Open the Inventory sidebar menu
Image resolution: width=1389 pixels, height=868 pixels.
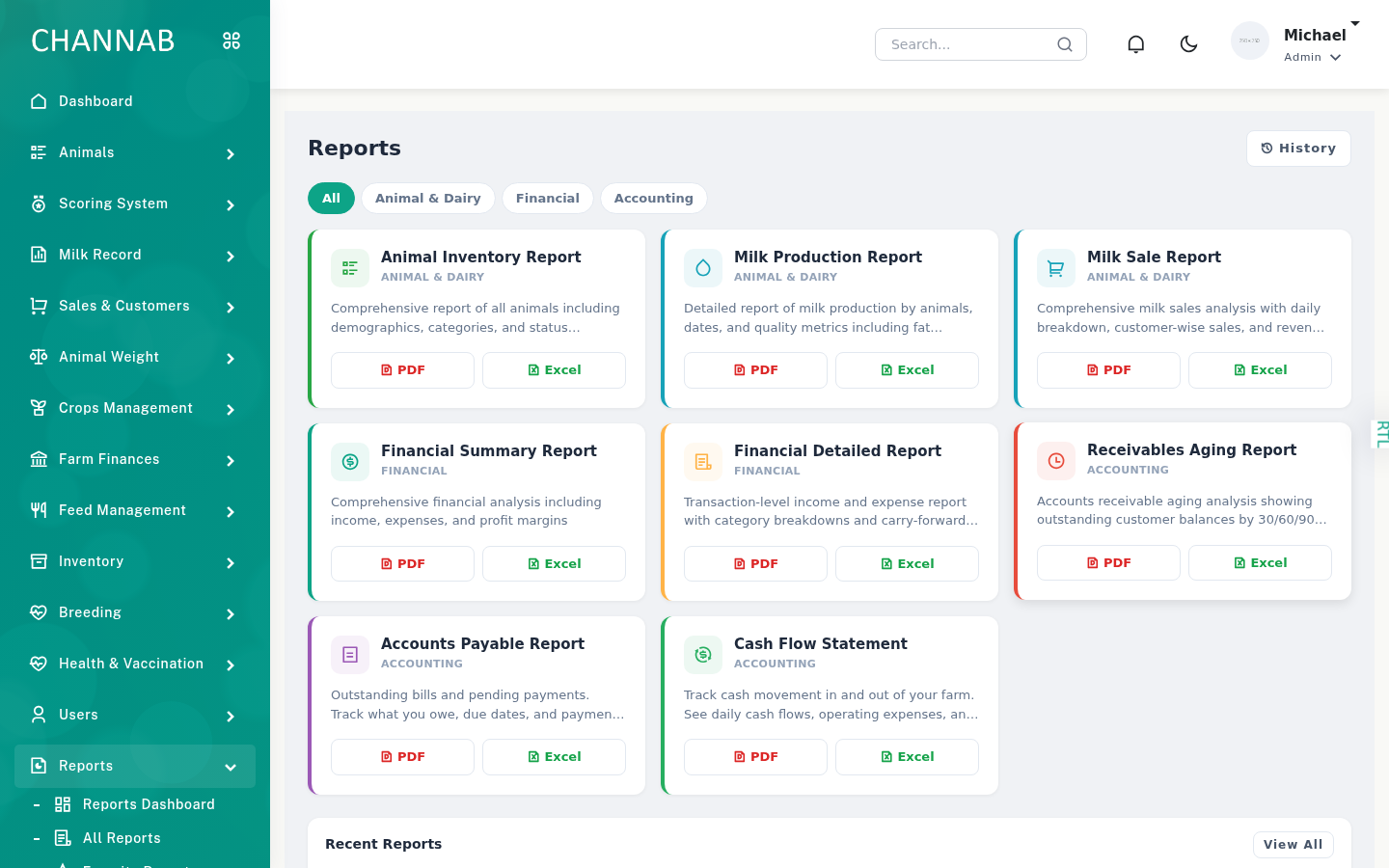point(135,561)
